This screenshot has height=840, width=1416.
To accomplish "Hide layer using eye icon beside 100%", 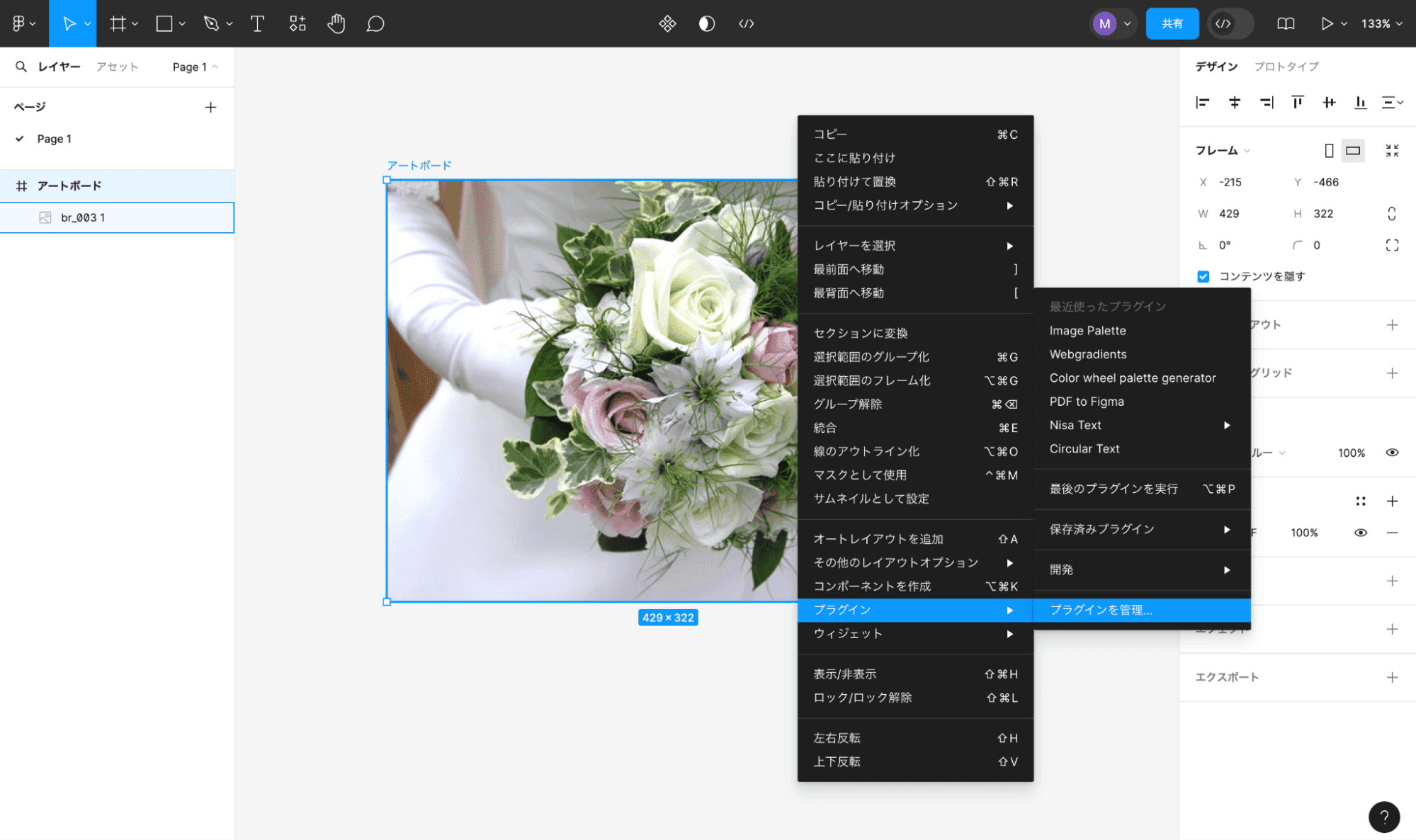I will point(1391,453).
